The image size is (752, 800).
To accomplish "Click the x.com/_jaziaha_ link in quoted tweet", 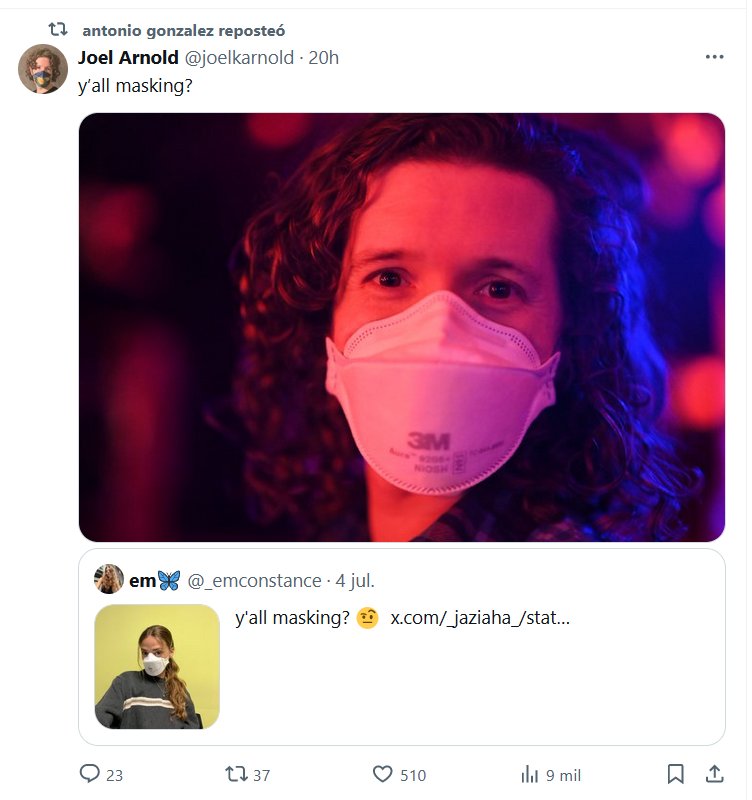I will click(x=480, y=618).
